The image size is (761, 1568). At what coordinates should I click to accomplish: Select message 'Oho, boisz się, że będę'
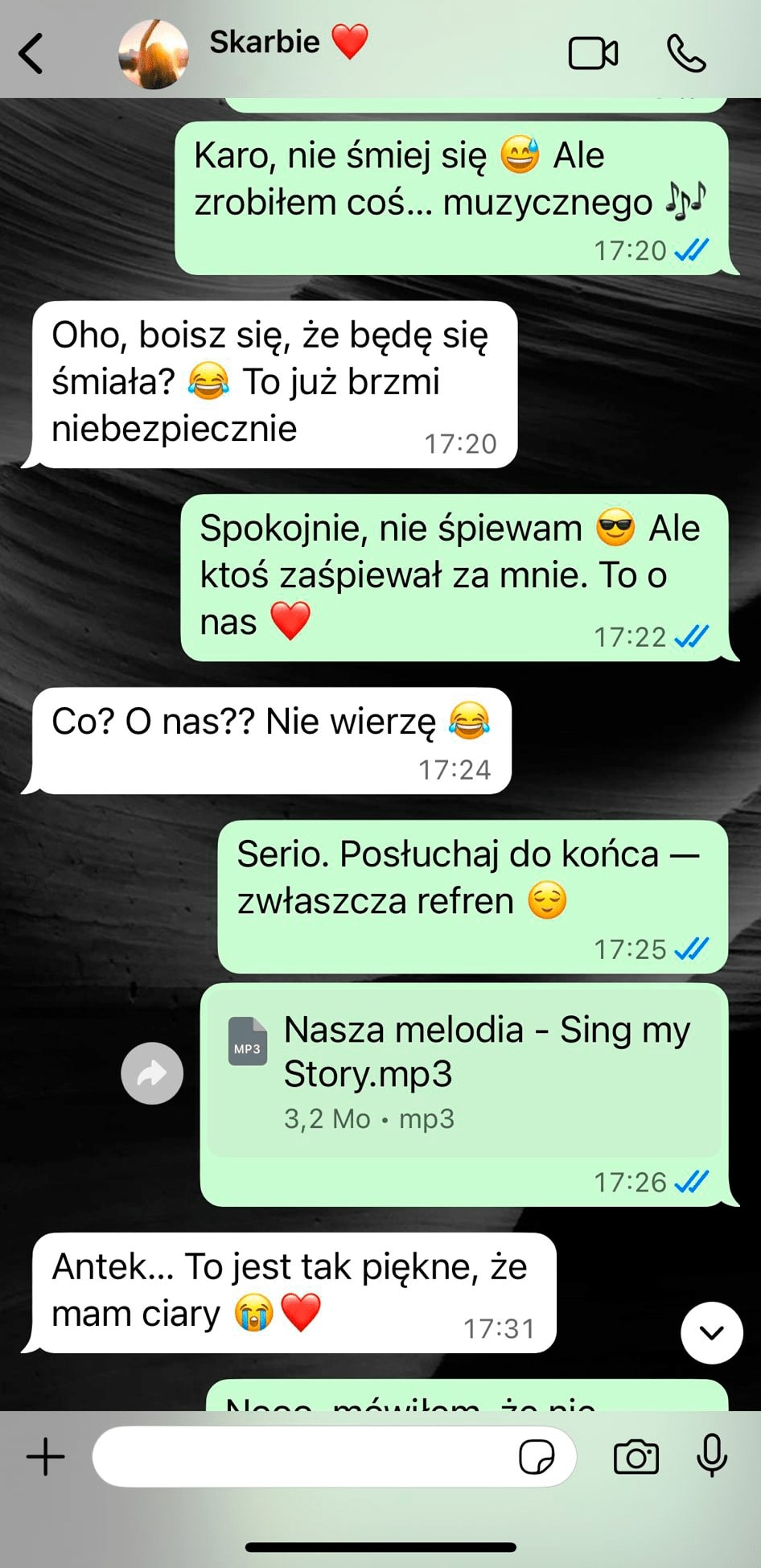click(x=274, y=385)
